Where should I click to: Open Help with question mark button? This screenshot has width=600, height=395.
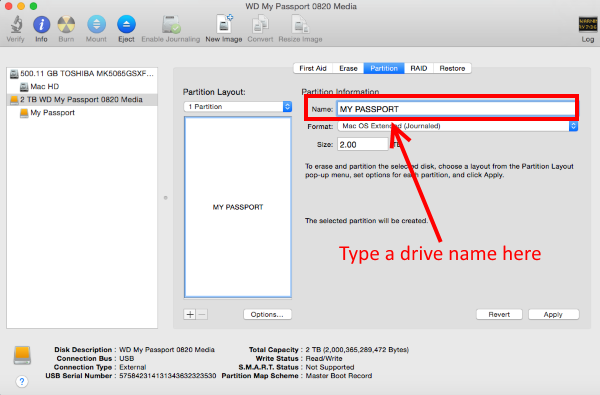(x=22, y=381)
